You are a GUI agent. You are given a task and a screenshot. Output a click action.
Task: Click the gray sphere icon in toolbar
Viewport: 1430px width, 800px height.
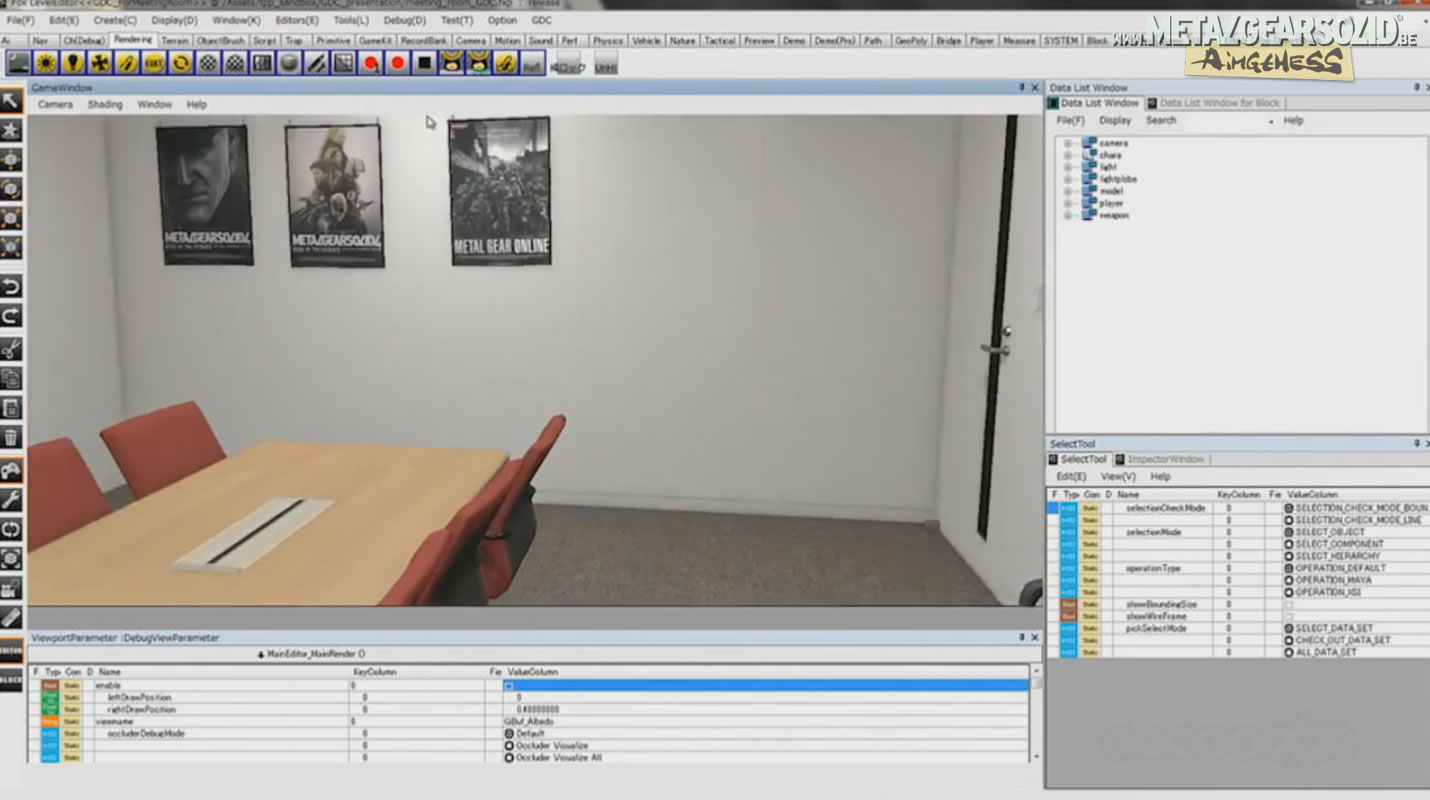(x=289, y=63)
